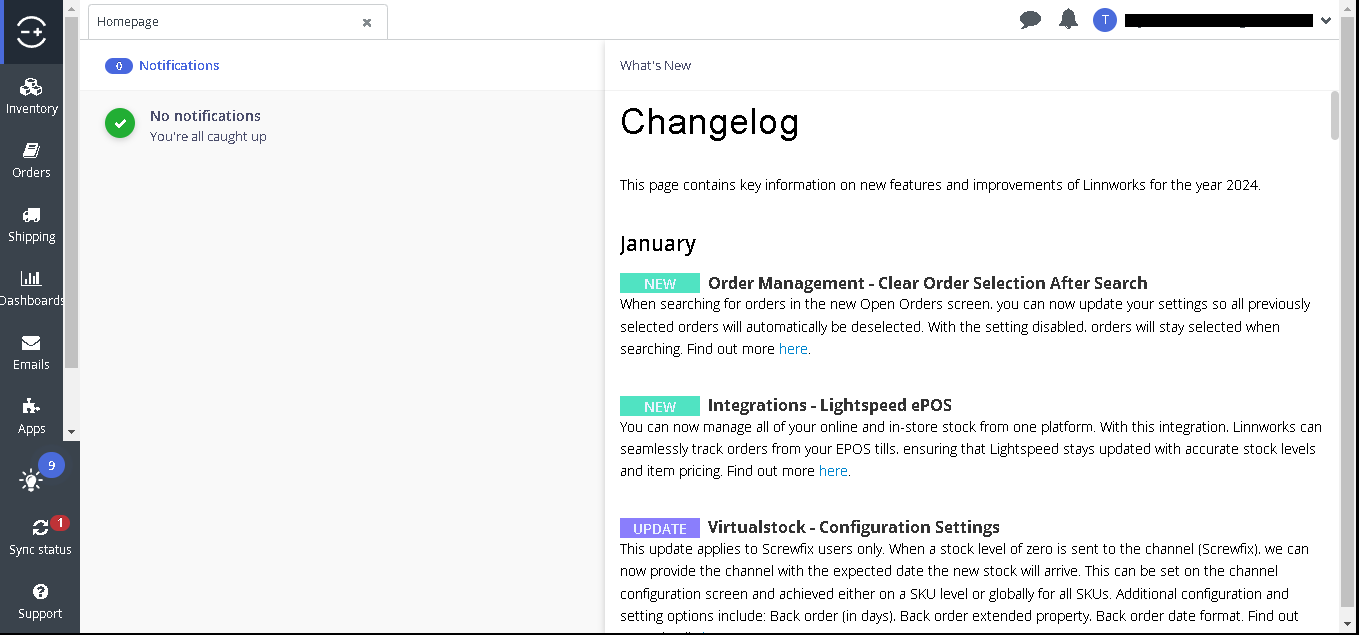Click the sidebar scroll up arrow

pos(71,7)
